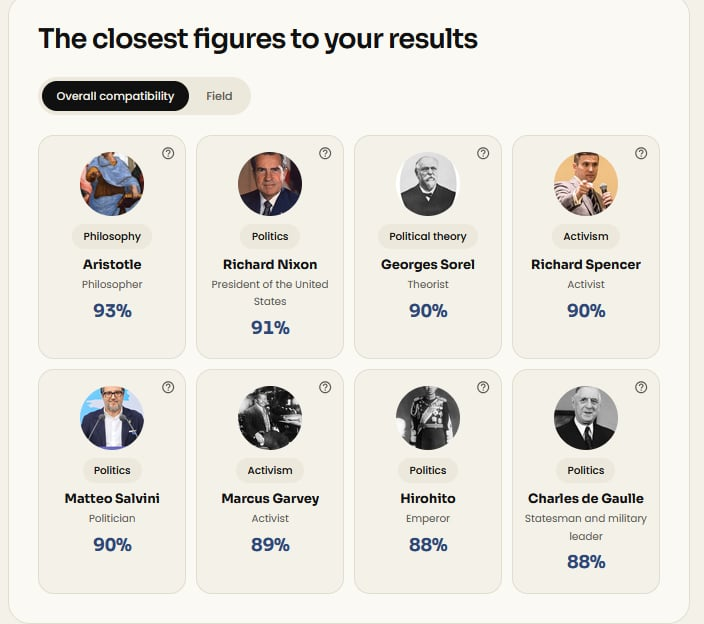Viewport: 704px width, 624px height.
Task: Open Hirohito's portrait image
Action: point(428,417)
